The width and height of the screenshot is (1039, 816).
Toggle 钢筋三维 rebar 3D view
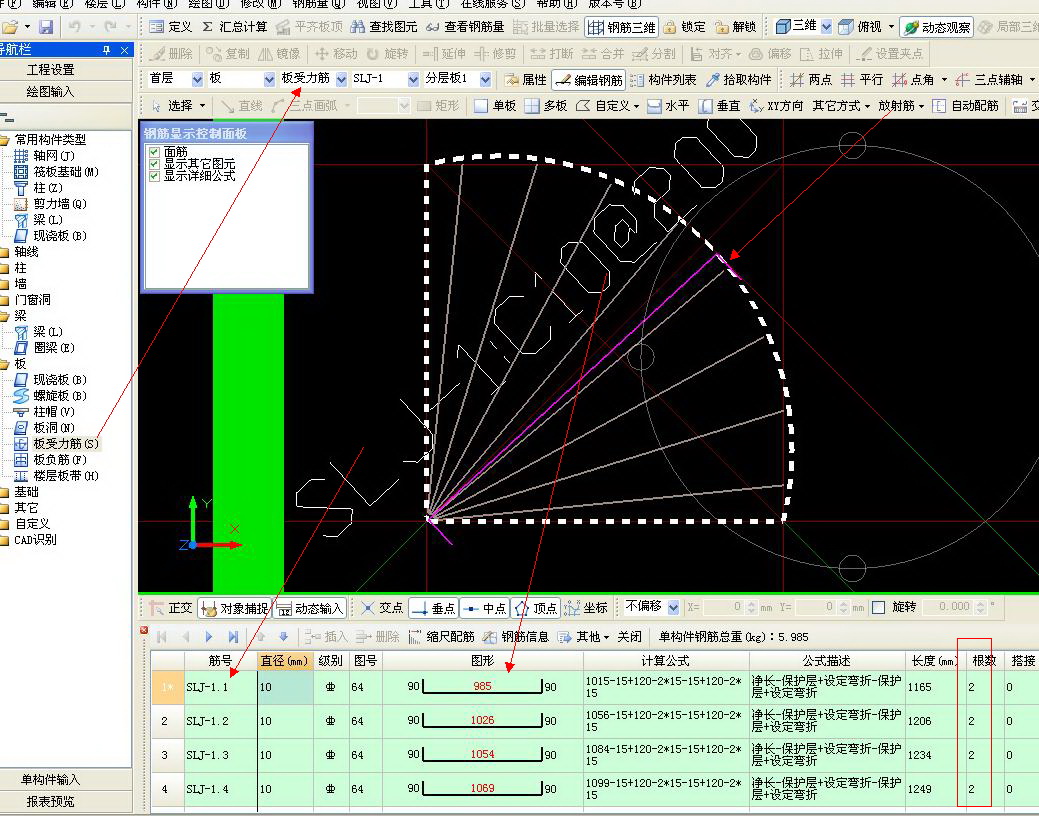pos(621,27)
